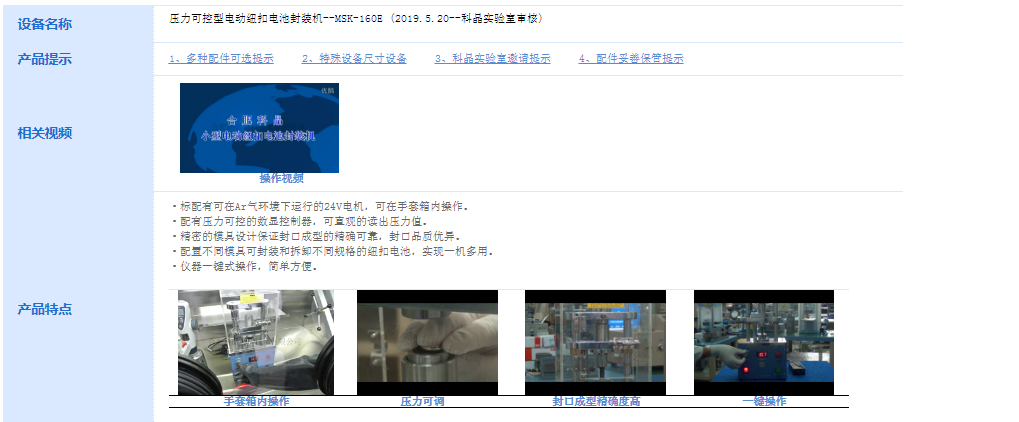The image size is (1019, 422).
Task: Click the 手套箱内操作 caption
Action: tap(257, 402)
